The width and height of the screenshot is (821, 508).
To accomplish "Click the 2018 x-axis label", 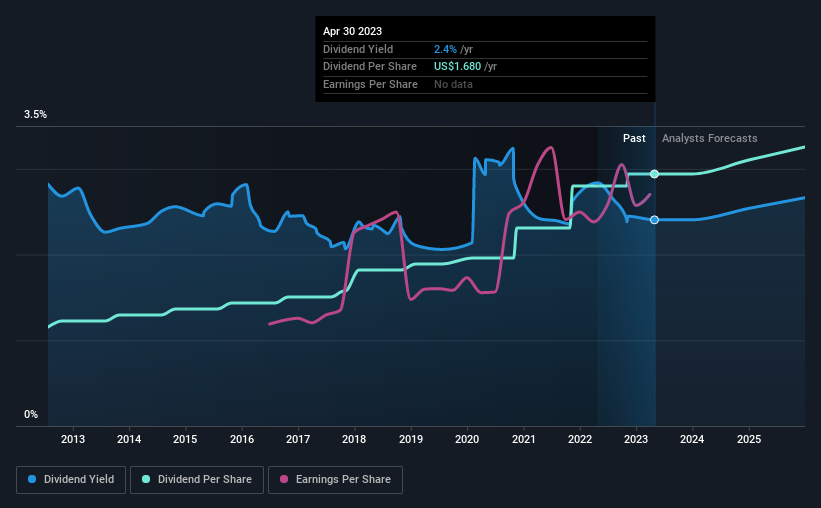I will [x=354, y=439].
